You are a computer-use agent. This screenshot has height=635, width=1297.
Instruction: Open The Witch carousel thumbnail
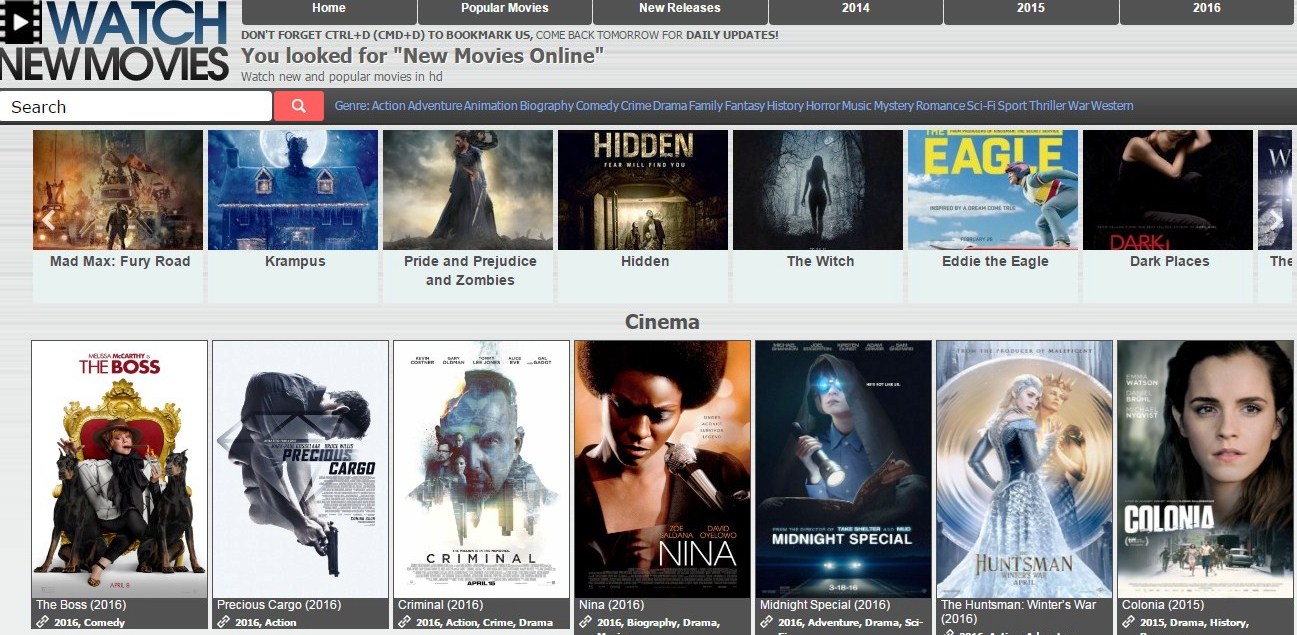818,190
